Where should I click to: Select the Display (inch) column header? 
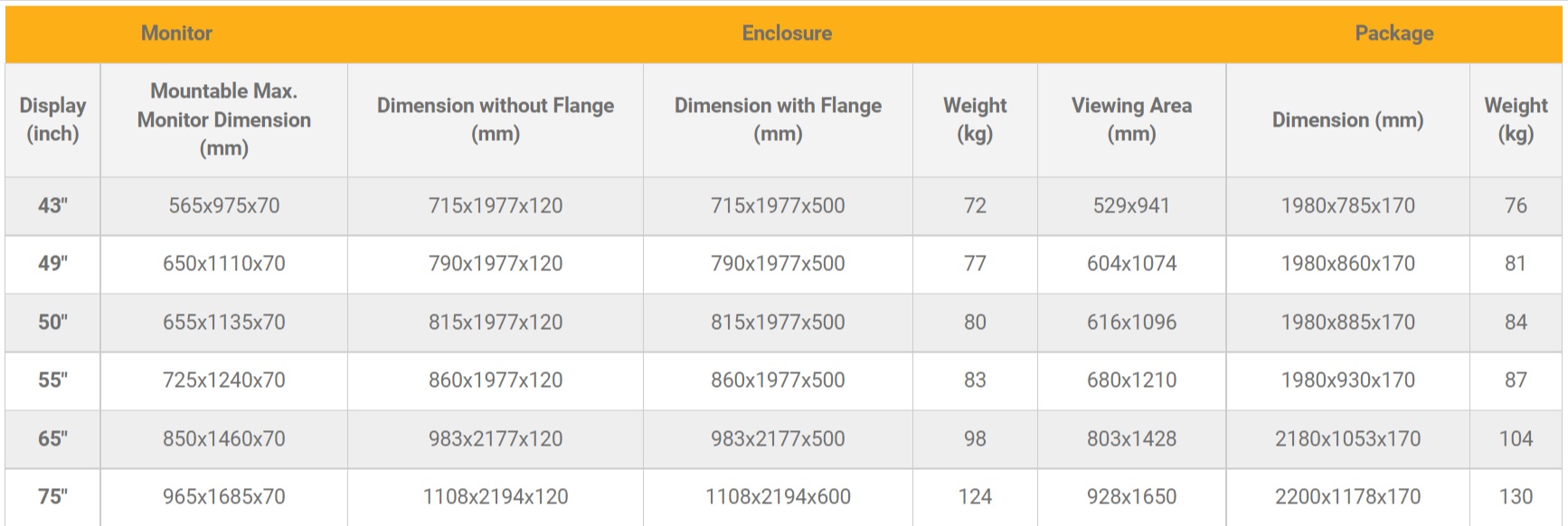pyautogui.click(x=52, y=119)
